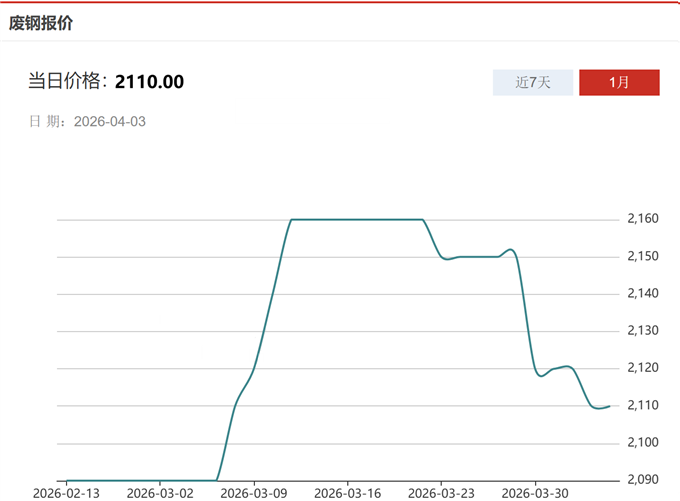Click the 废钢报价 panel title
The width and height of the screenshot is (680, 501).
(x=41, y=22)
